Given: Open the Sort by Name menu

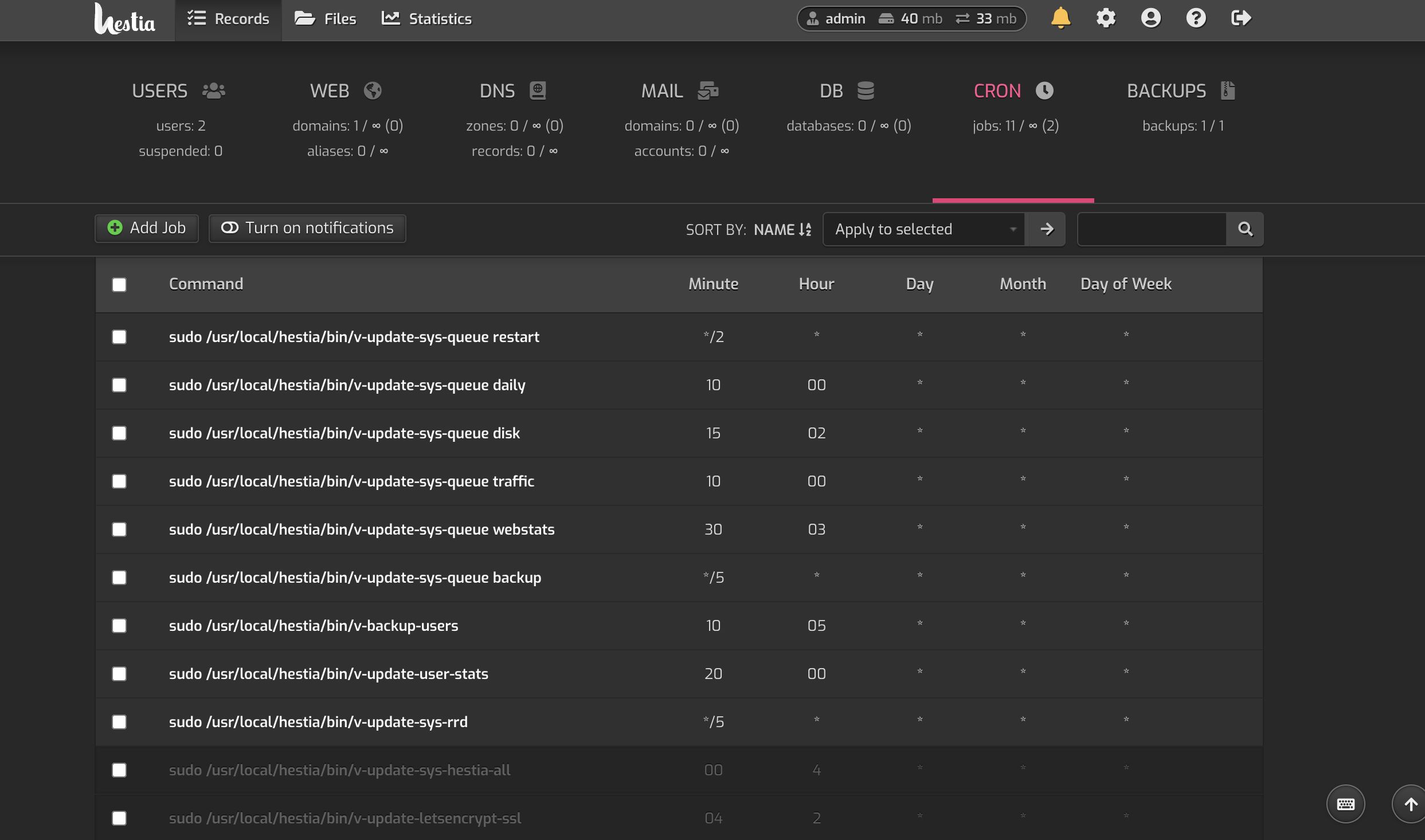Looking at the screenshot, I should (782, 230).
